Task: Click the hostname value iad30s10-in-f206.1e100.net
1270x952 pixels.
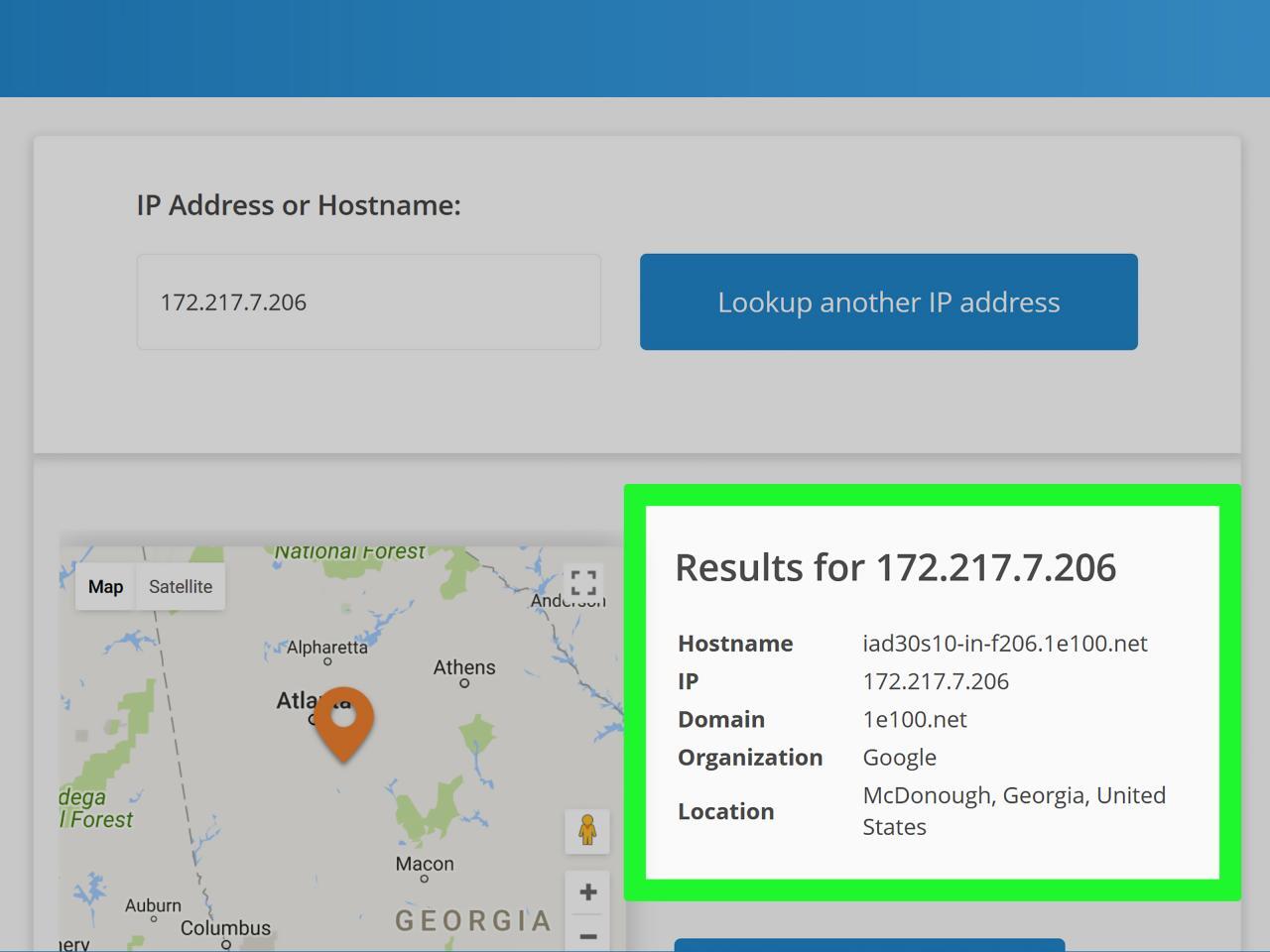Action: coord(1004,644)
